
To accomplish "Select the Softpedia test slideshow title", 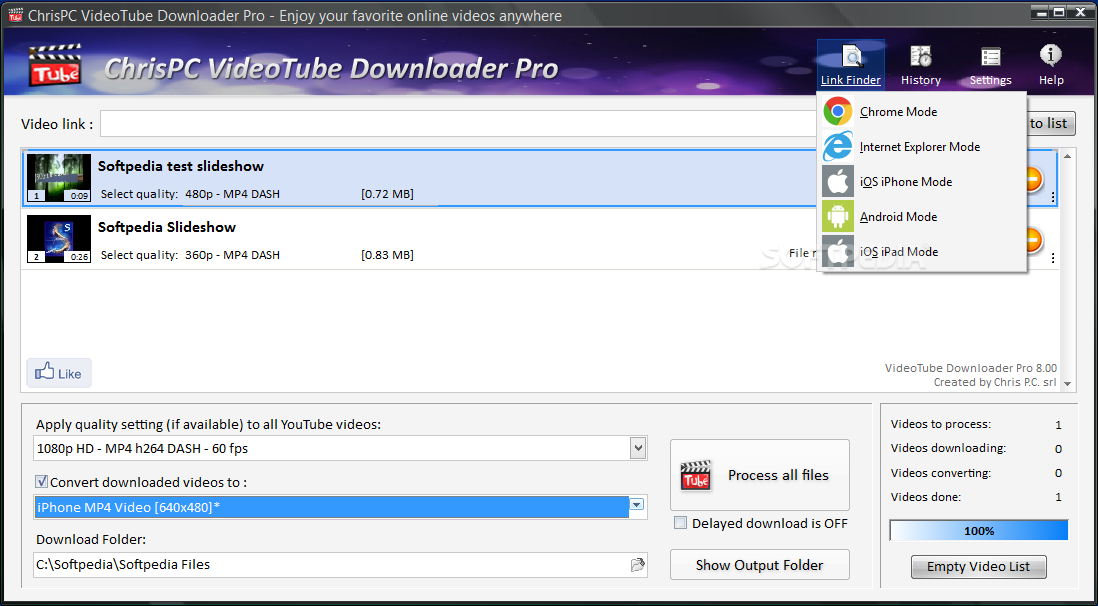I will coord(181,166).
